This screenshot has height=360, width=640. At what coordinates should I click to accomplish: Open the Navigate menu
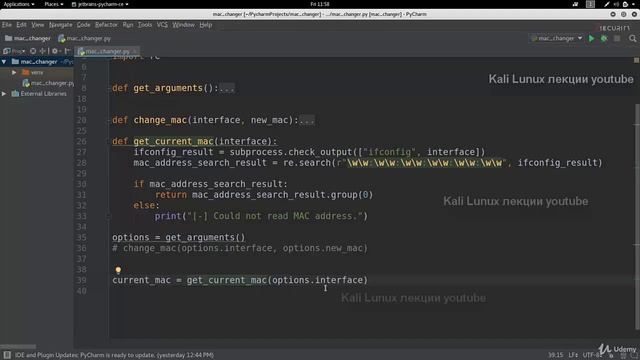tap(60, 25)
